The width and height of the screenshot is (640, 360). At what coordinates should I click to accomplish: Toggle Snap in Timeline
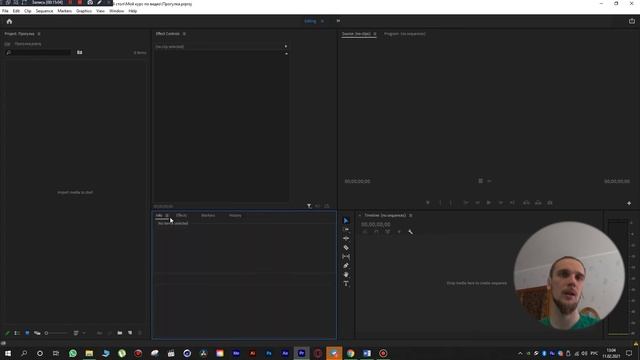click(376, 232)
